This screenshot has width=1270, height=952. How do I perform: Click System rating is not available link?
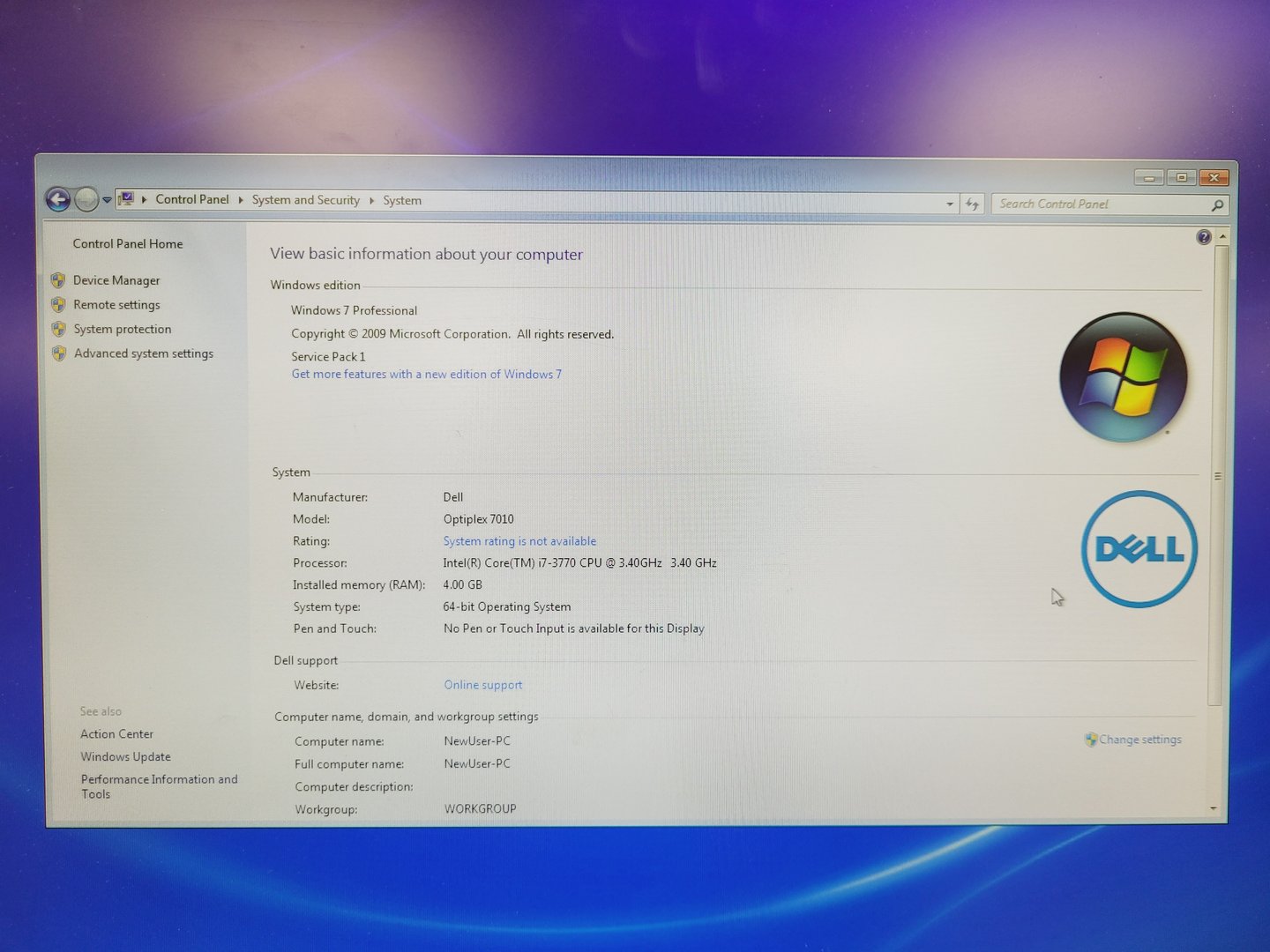[x=519, y=541]
